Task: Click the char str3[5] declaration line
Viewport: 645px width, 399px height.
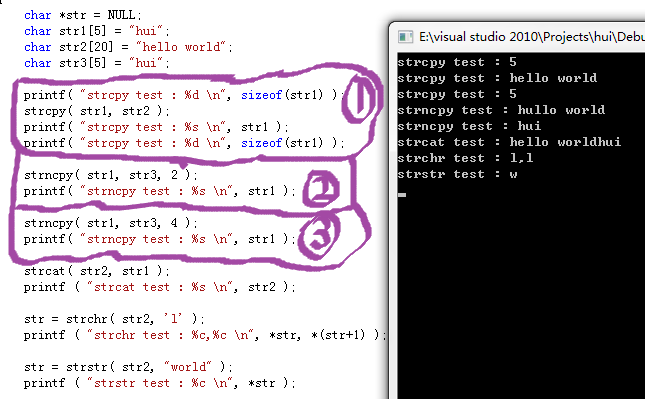Action: click(97, 63)
